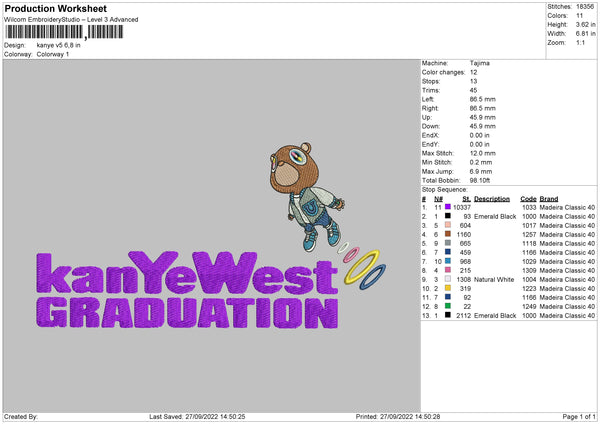The height and width of the screenshot is (424, 600).
Task: Click the Brand column header
Action: click(549, 199)
